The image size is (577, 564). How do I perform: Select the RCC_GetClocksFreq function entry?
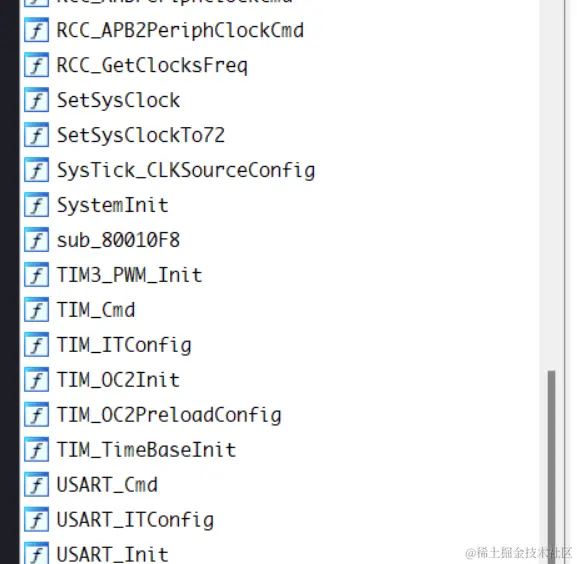click(x=152, y=65)
